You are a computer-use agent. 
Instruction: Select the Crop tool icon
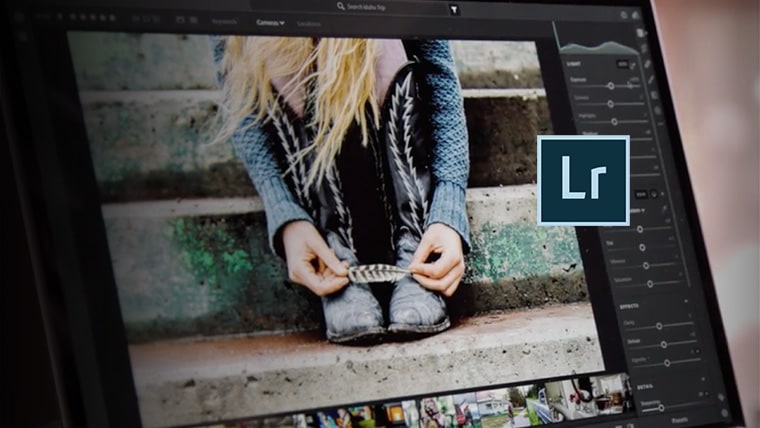pos(645,48)
